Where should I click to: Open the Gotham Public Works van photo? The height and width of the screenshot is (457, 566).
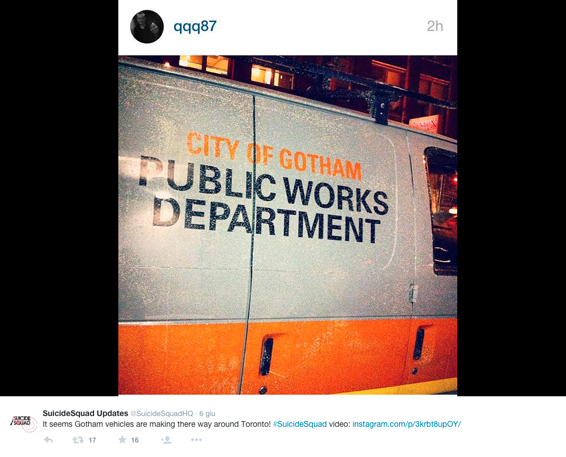(x=288, y=225)
